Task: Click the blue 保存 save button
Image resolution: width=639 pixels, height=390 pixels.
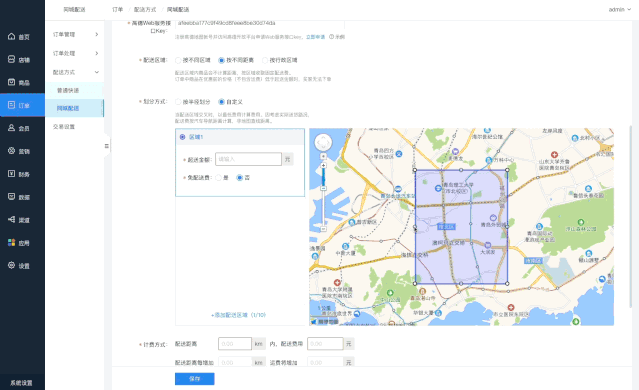Action: (195, 379)
